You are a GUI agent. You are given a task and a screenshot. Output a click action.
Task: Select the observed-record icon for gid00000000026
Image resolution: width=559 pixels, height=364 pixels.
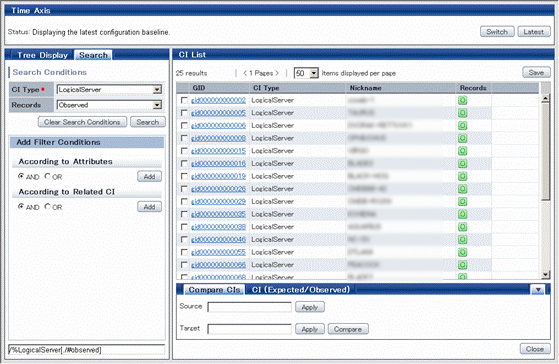click(x=462, y=189)
